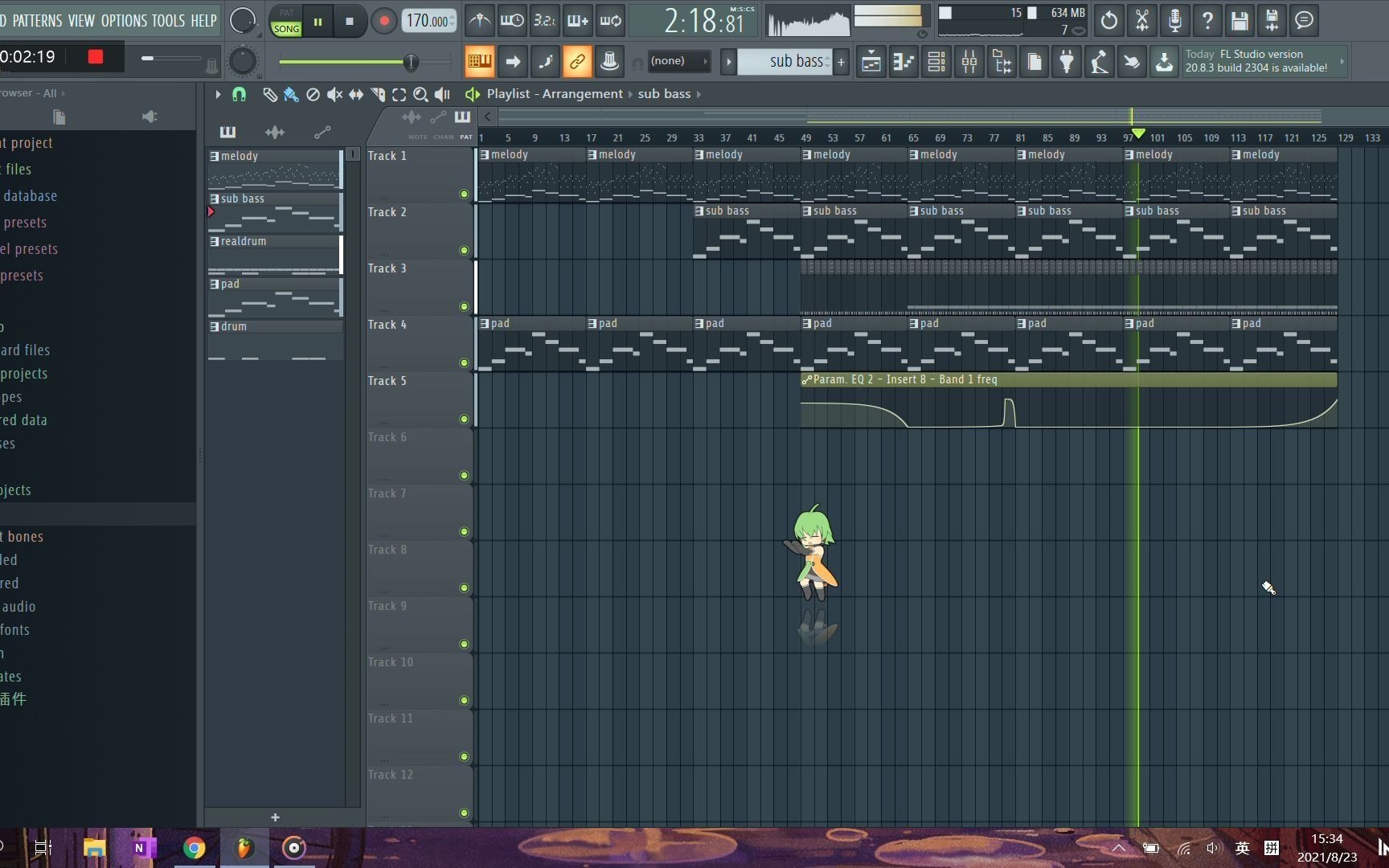The height and width of the screenshot is (868, 1389).
Task: Pause playback with the pause button
Action: pyautogui.click(x=318, y=22)
